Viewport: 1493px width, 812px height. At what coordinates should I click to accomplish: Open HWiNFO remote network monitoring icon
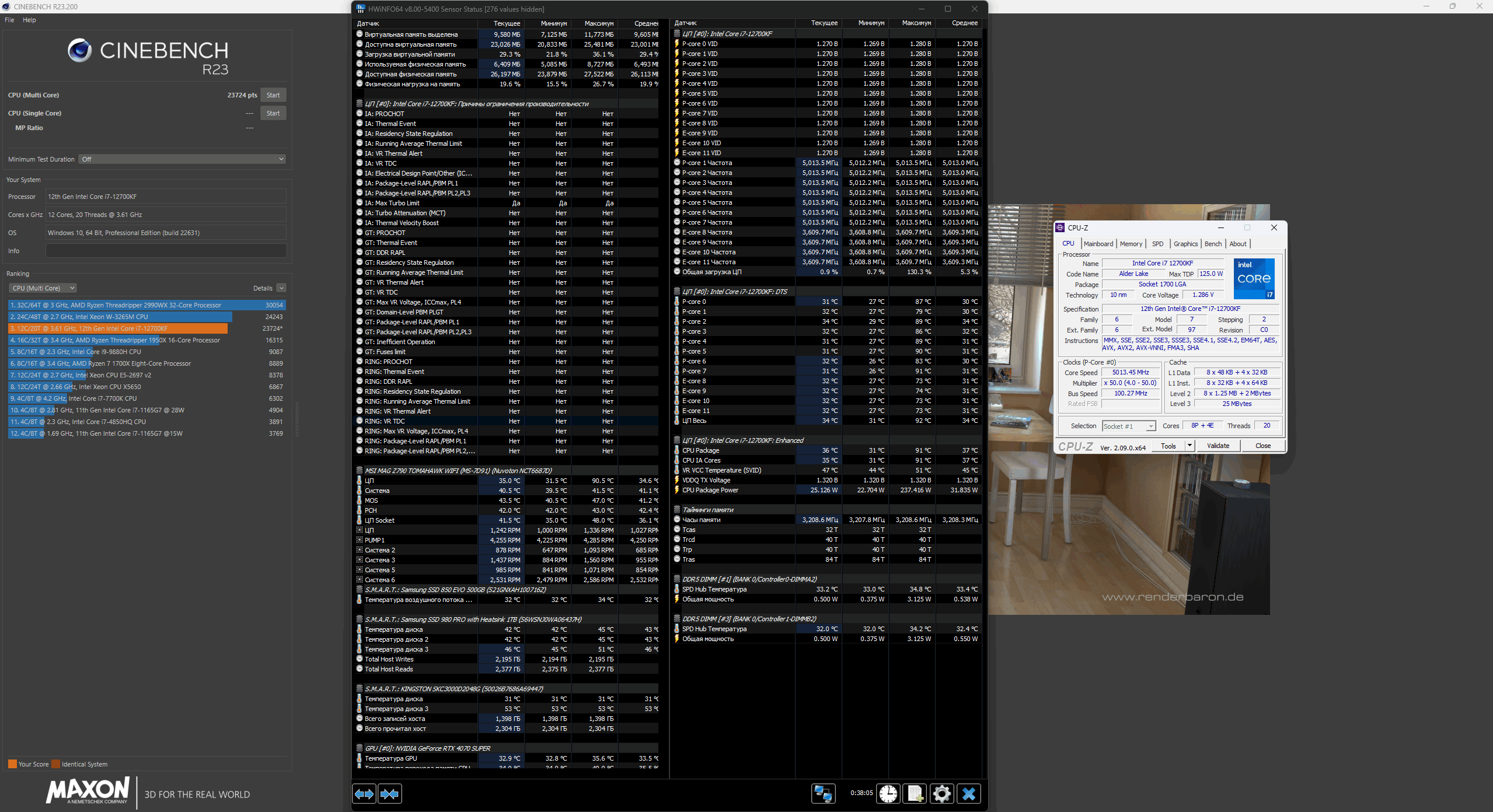pyautogui.click(x=823, y=794)
